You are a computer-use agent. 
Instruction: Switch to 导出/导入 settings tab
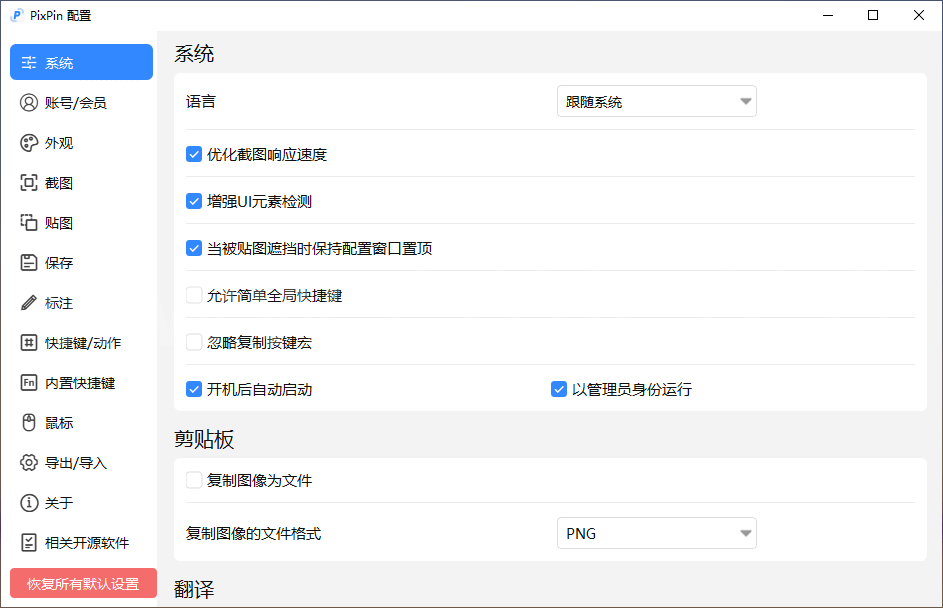pyautogui.click(x=75, y=463)
